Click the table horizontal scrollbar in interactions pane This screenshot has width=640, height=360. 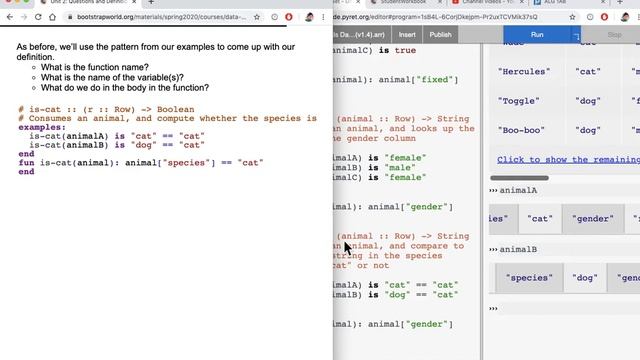(x=519, y=178)
